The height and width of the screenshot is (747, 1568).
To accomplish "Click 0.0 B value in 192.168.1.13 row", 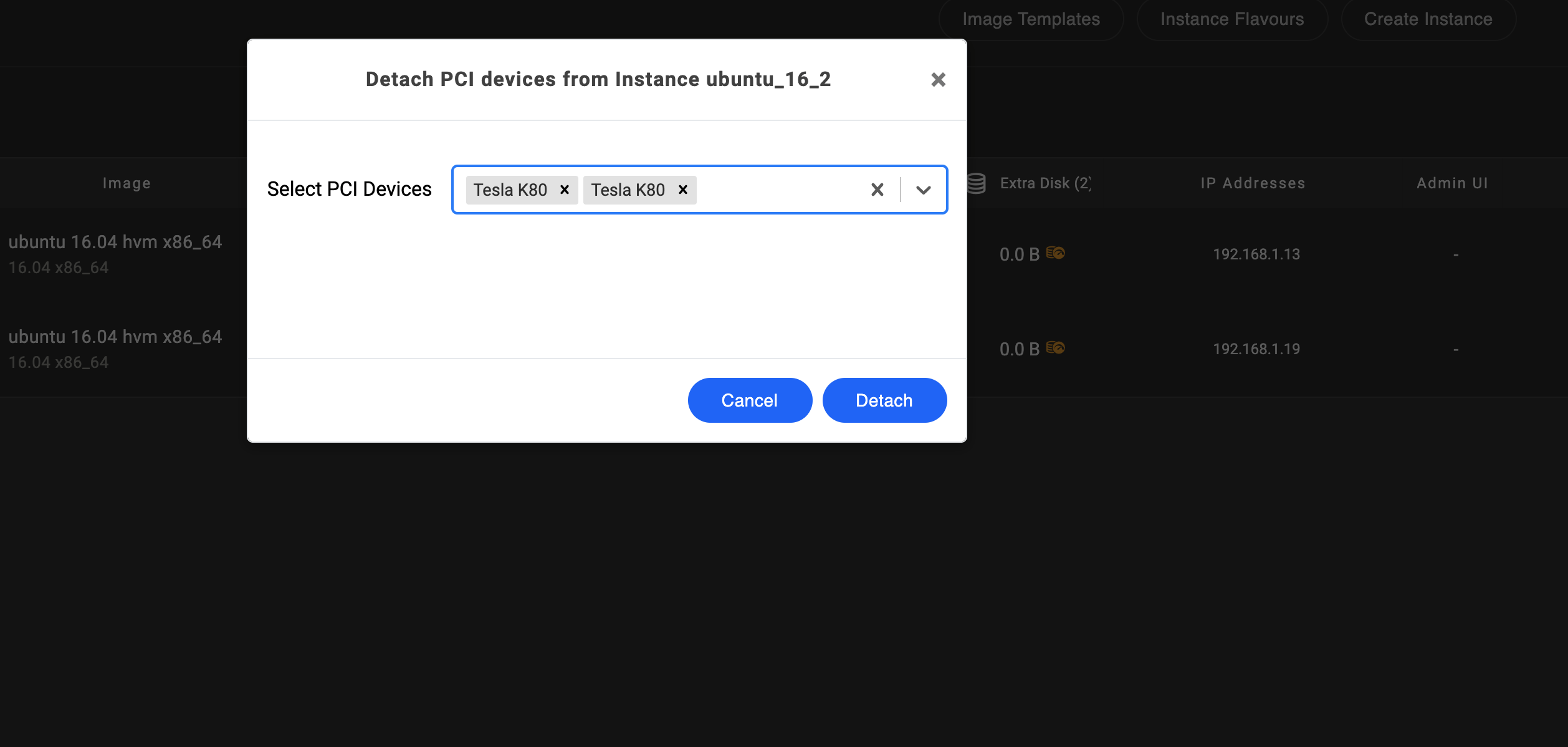I will coord(1020,254).
